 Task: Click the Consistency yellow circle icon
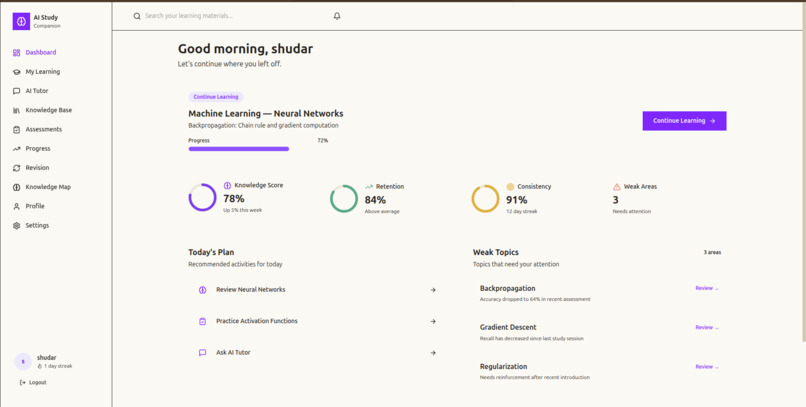point(510,187)
